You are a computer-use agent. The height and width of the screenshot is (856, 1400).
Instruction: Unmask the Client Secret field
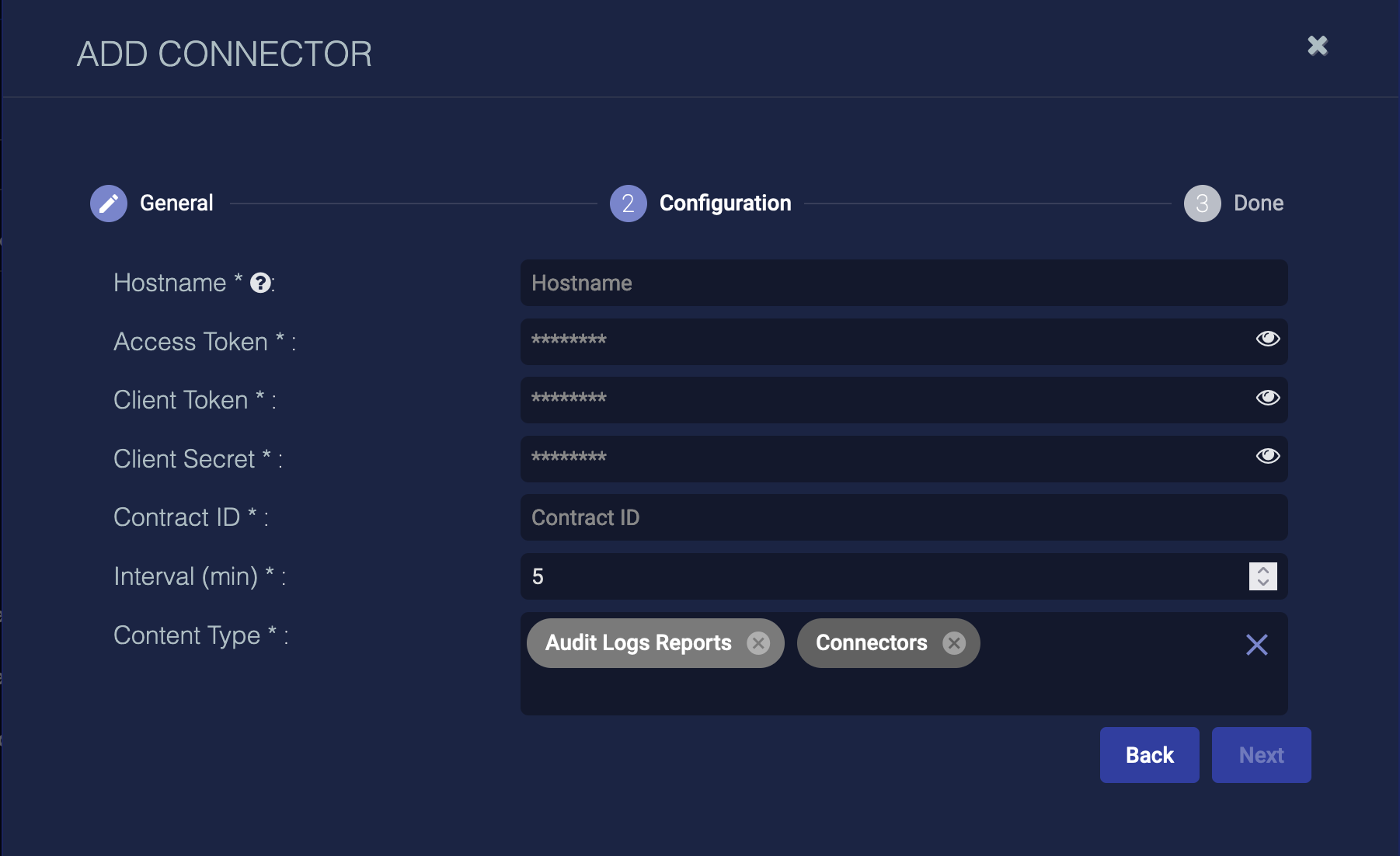(x=1267, y=456)
